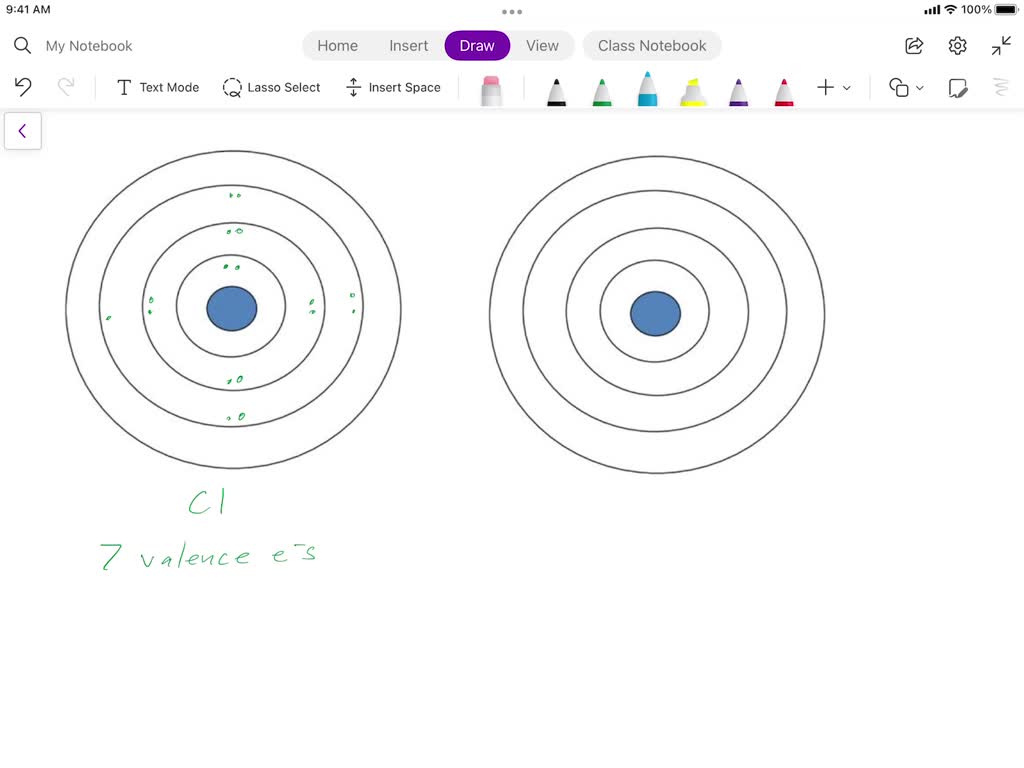The width and height of the screenshot is (1024, 768).
Task: Select the black pen
Action: pos(556,88)
